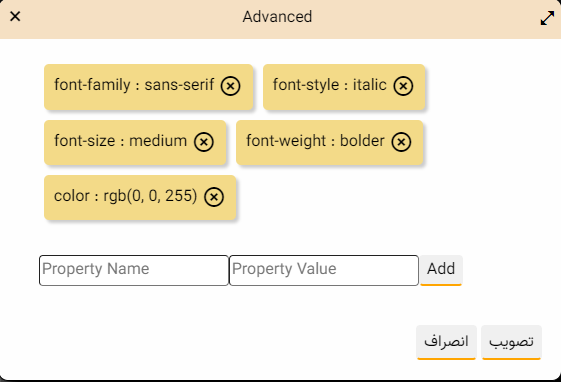
Task: Click the rgb(0, 0, 255) color value text
Action: 150,196
